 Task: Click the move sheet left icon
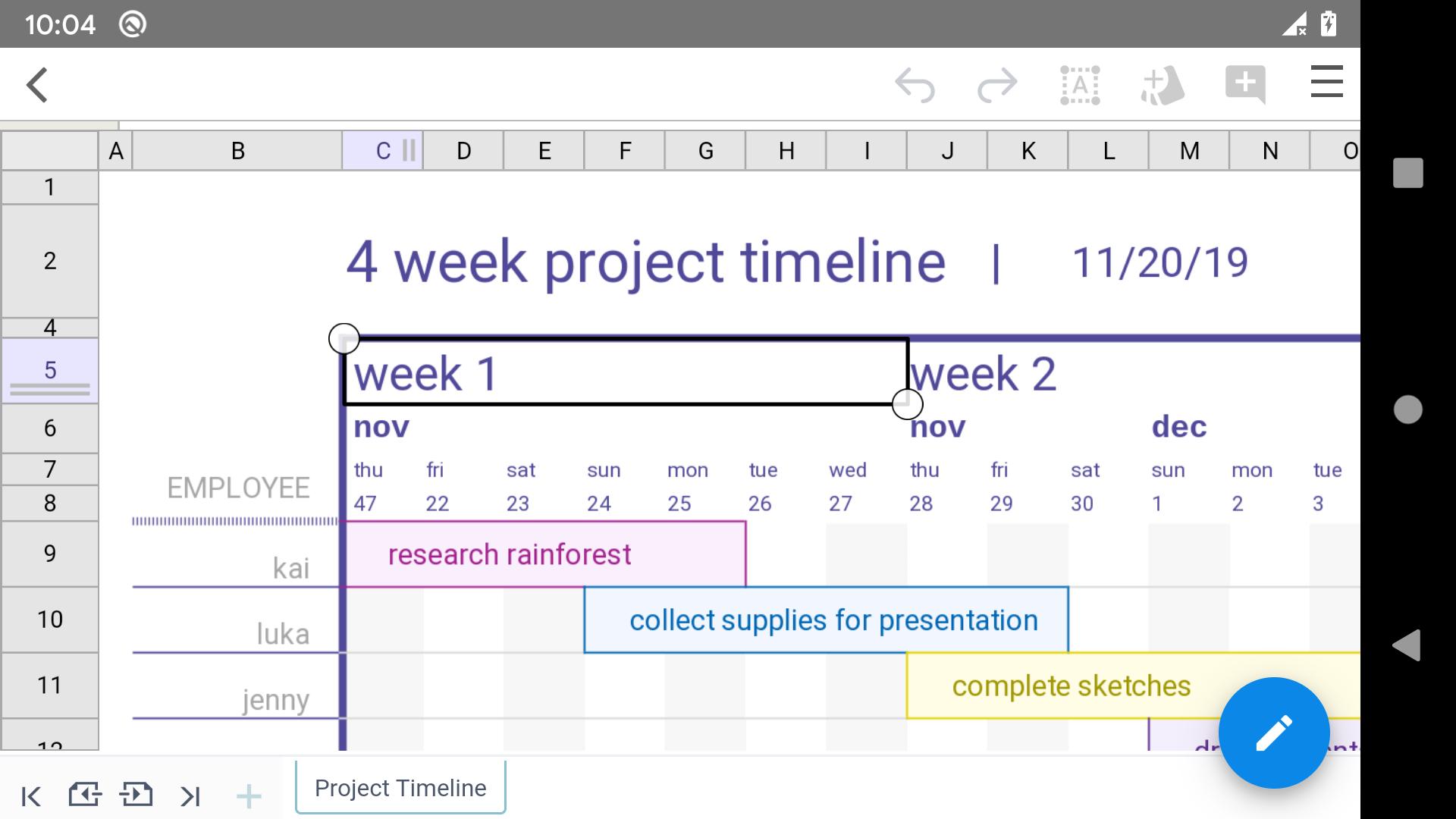point(85,793)
